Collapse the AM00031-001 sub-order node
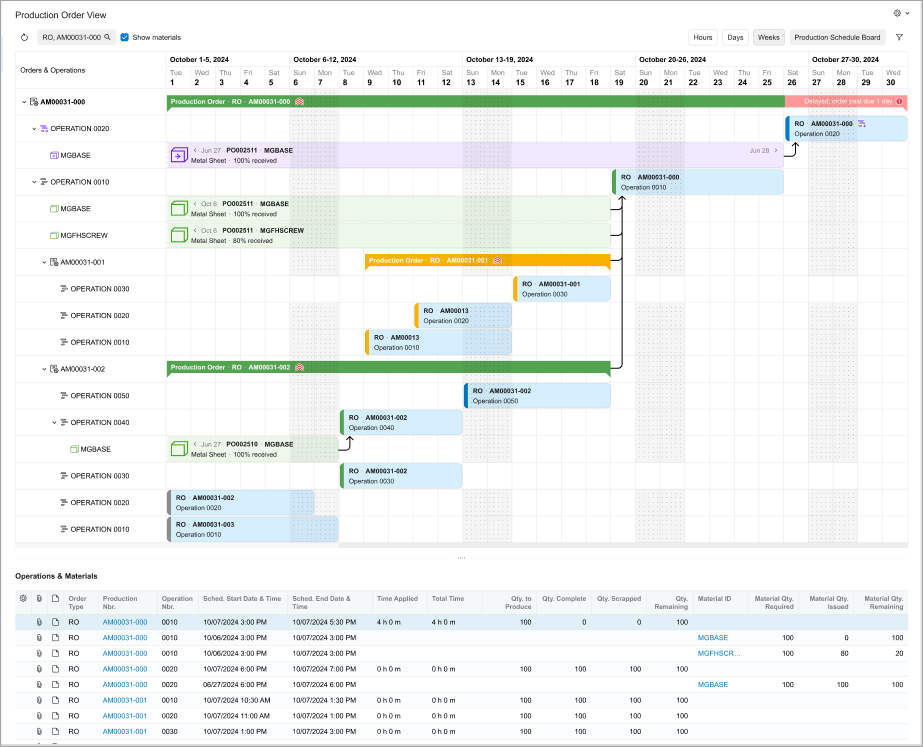Viewport: 923px width, 747px height. tap(44, 262)
